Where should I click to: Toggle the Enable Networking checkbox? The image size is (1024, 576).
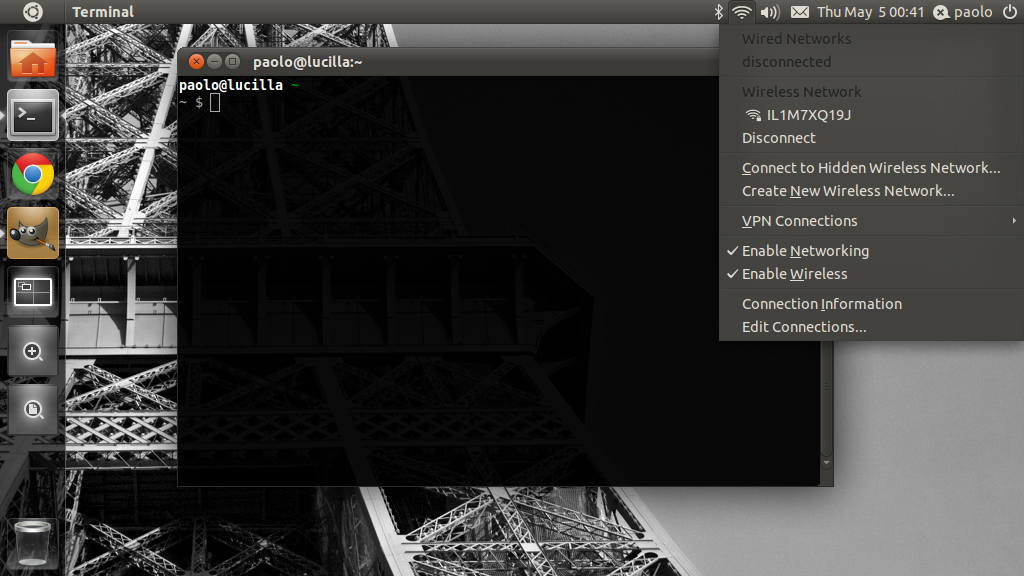pyautogui.click(x=871, y=251)
